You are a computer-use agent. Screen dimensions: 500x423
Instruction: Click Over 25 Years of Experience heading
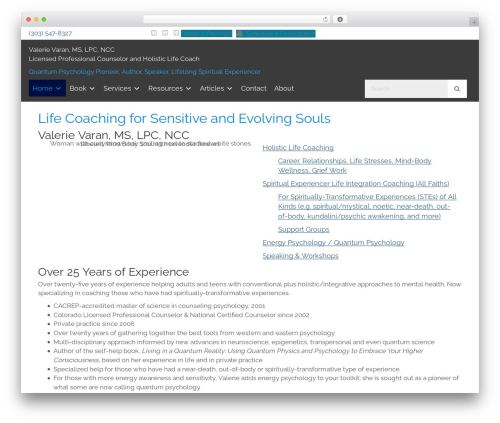(x=113, y=272)
